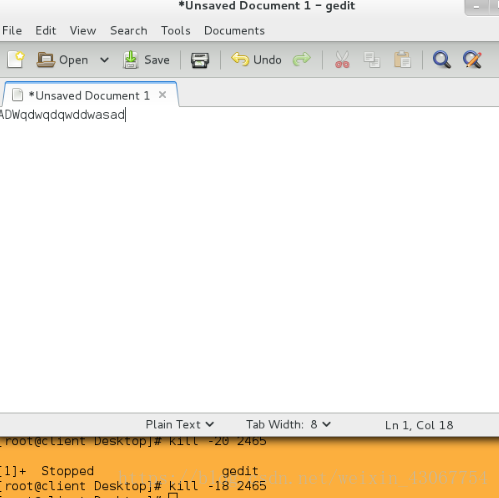Click the gedit window title bar text
499x498 pixels.
(267, 6)
